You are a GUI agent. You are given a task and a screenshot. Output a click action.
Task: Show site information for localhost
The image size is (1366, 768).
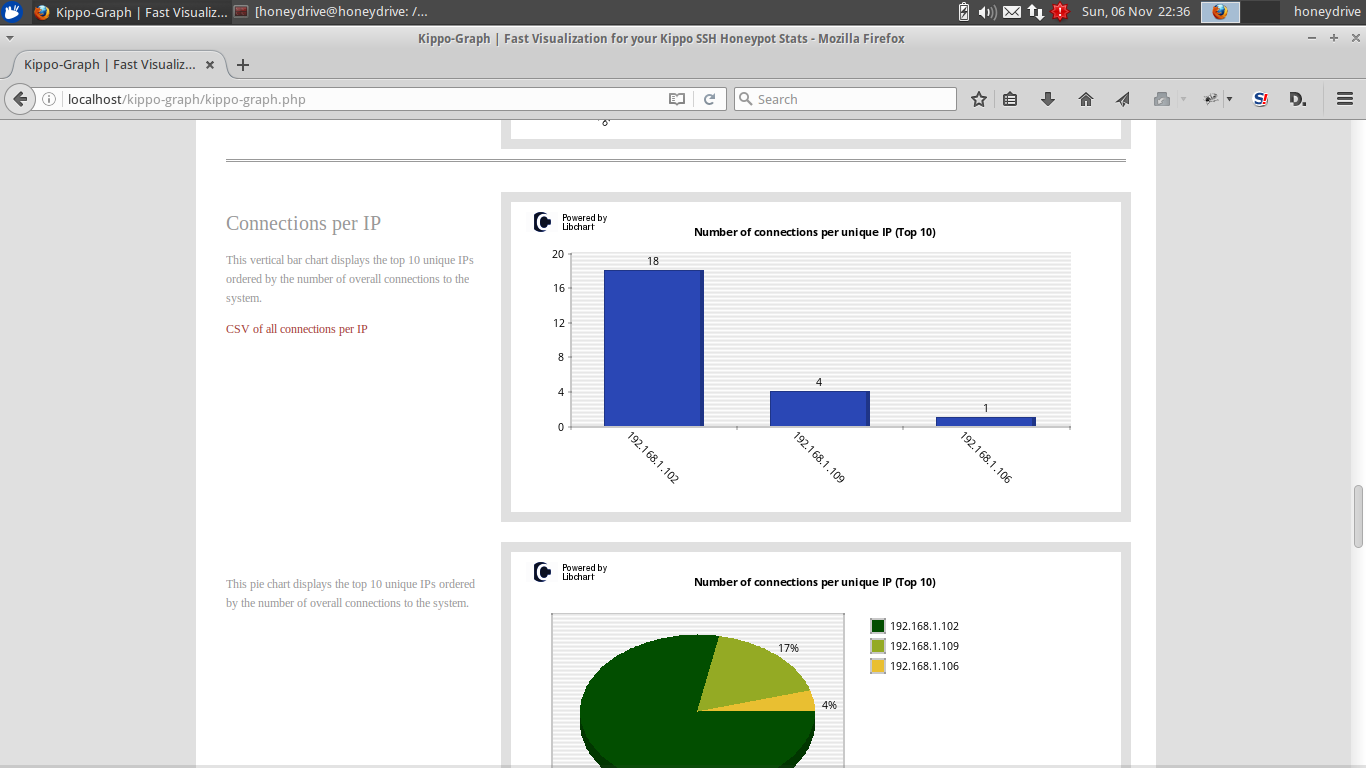pos(49,99)
